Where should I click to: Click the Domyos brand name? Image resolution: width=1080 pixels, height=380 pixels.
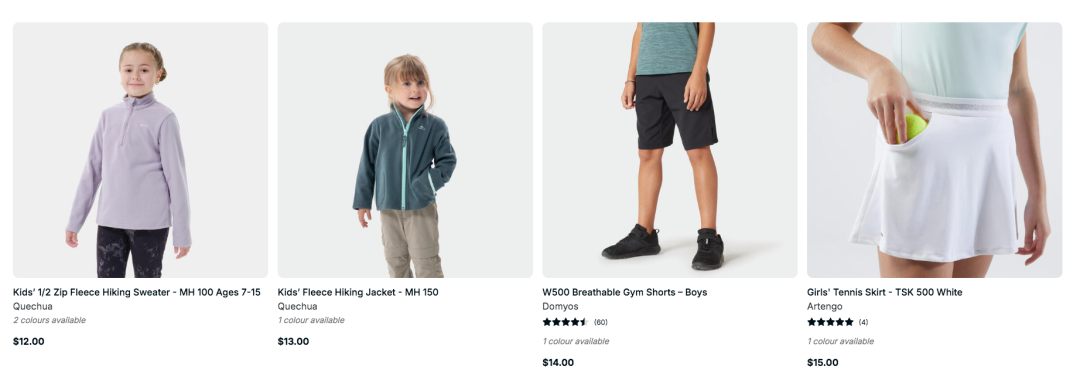tap(561, 306)
